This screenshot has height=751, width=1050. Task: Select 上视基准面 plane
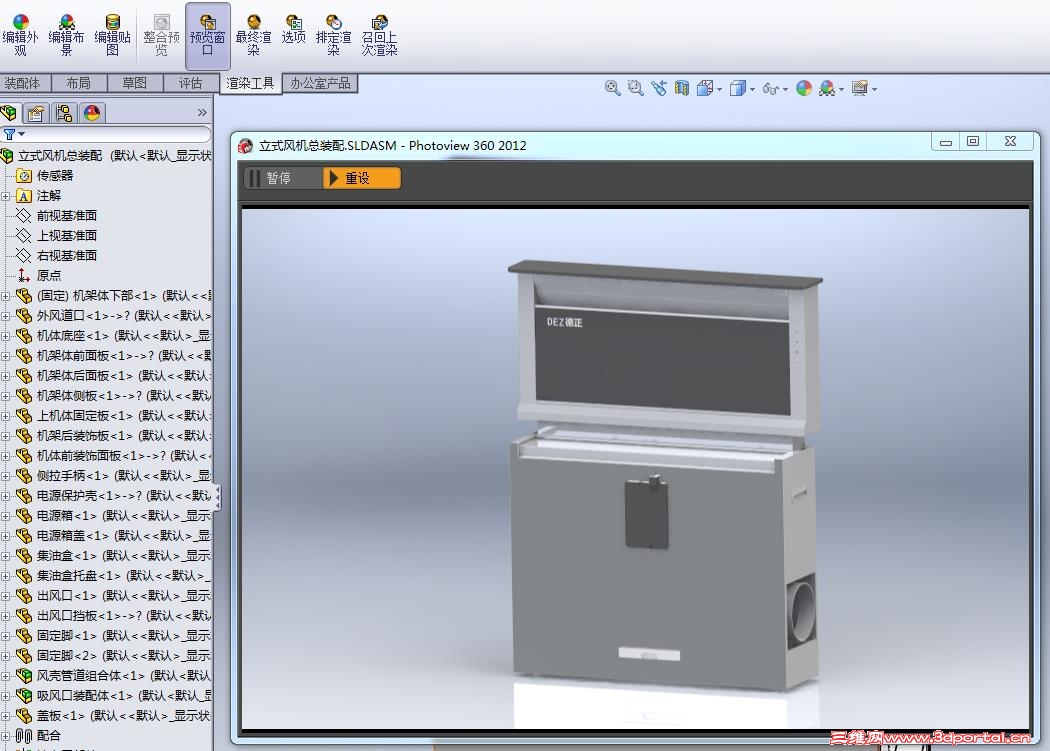[66, 236]
